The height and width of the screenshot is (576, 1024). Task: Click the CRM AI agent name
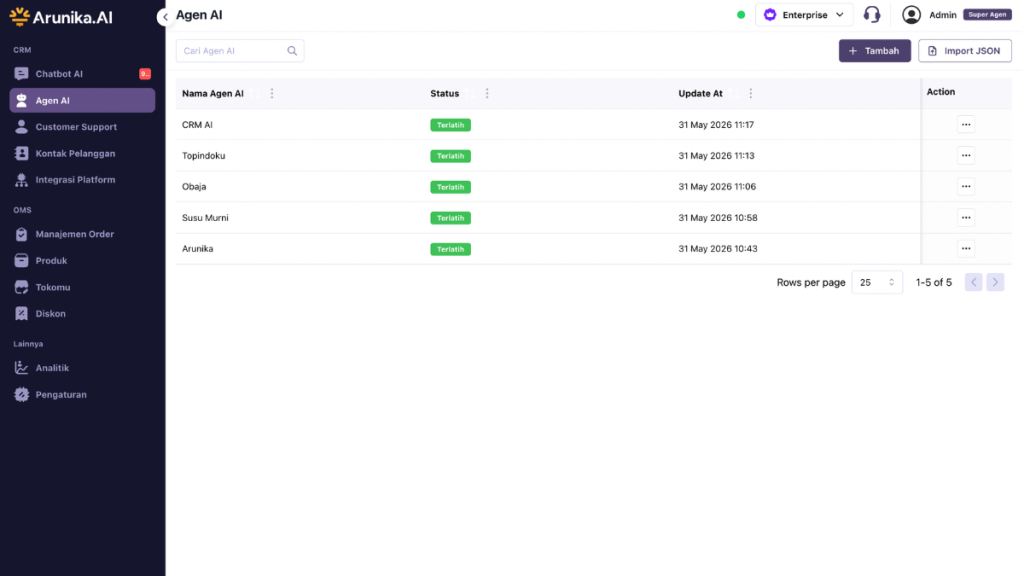click(197, 125)
